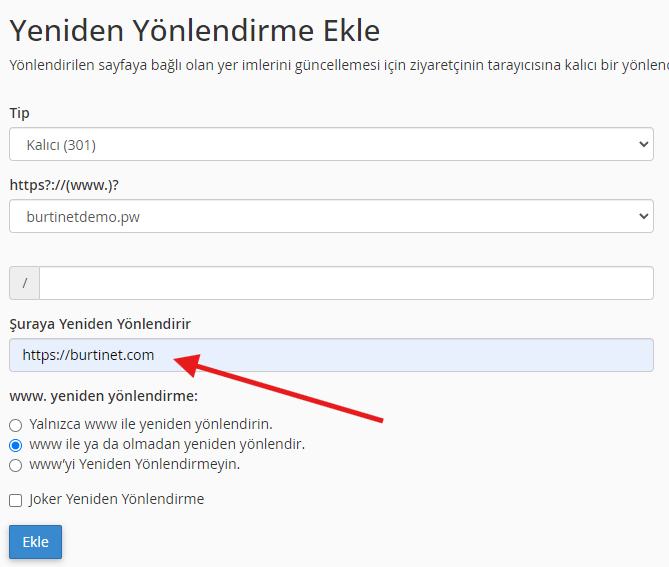Click the arrow of the domain selector

[x=643, y=216]
